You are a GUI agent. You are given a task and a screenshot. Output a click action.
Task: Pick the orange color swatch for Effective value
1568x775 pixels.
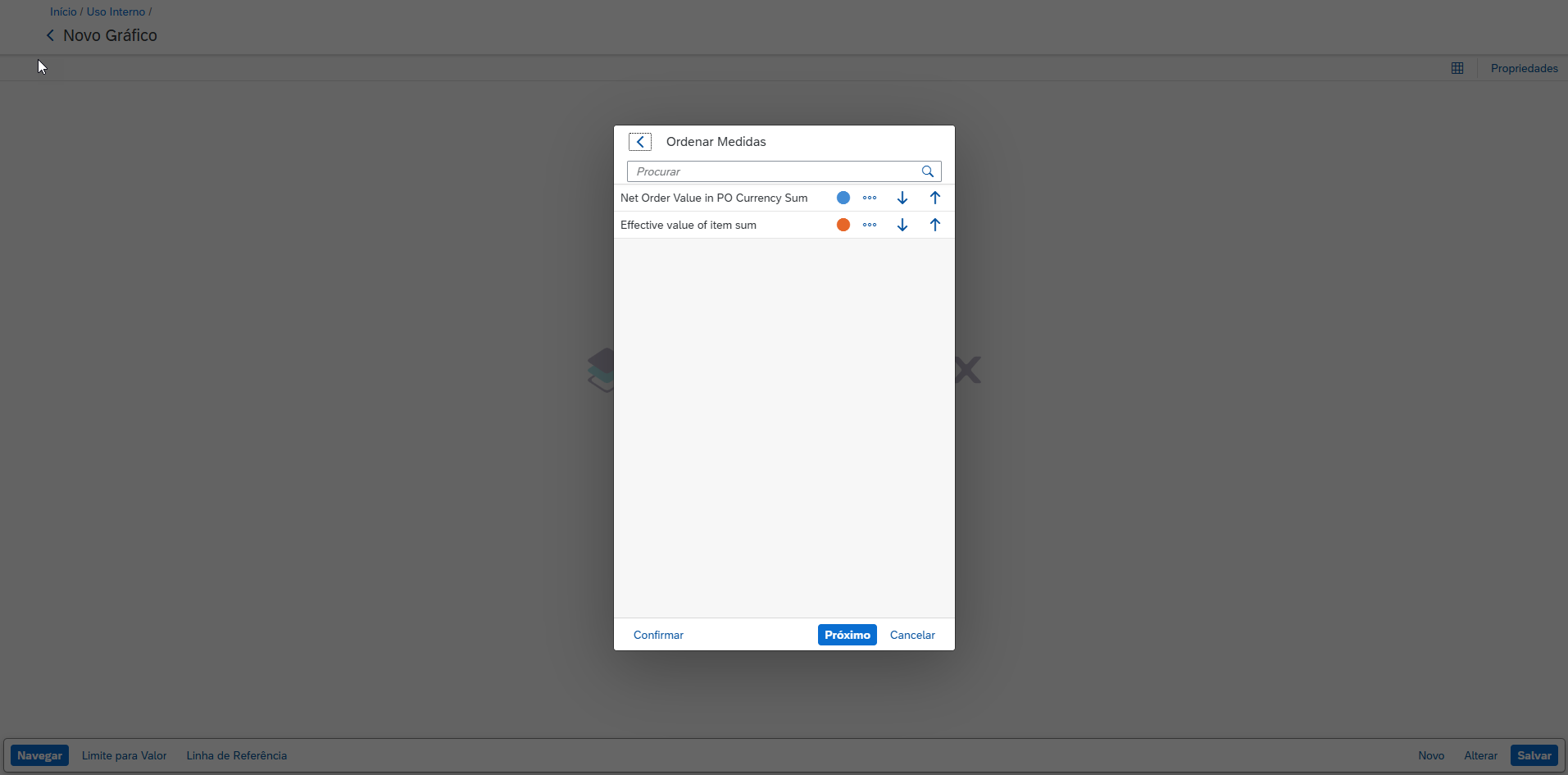[x=843, y=225]
